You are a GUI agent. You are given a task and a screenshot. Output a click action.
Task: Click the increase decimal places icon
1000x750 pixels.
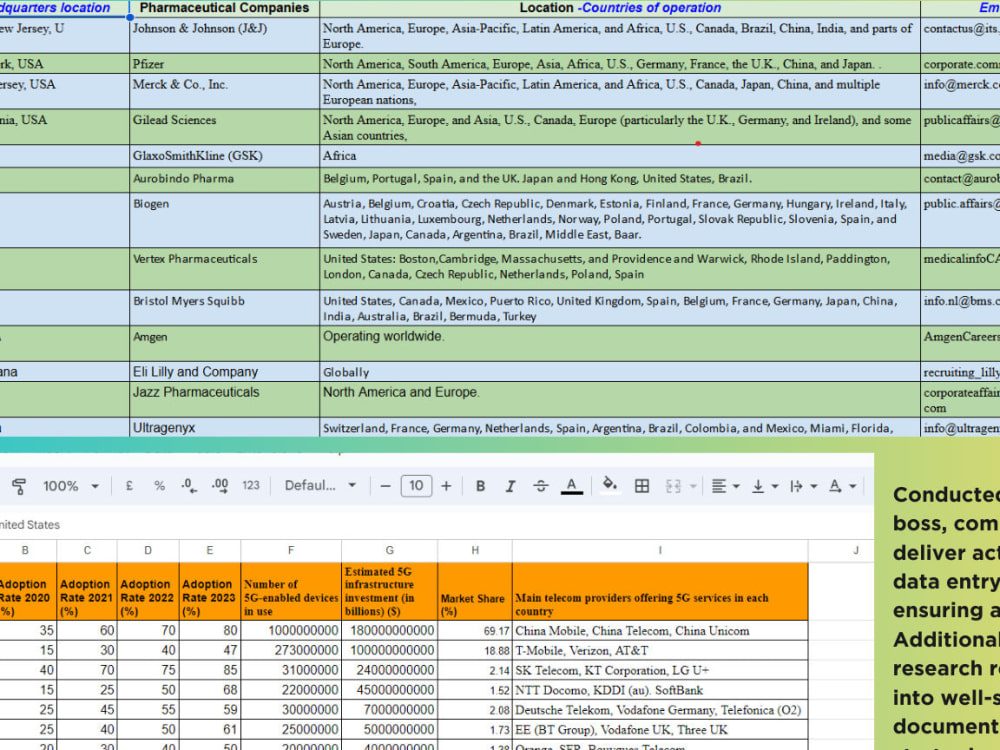pyautogui.click(x=220, y=486)
